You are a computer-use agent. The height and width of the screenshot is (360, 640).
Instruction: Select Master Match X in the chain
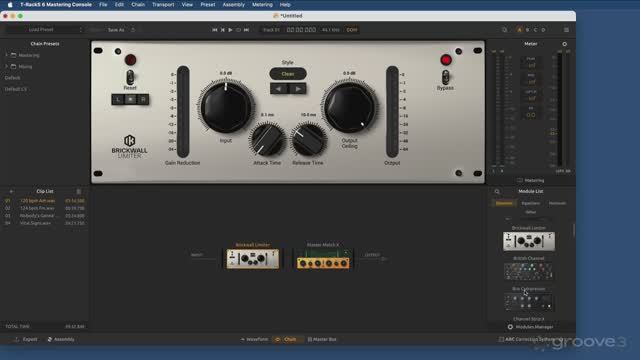pos(323,259)
